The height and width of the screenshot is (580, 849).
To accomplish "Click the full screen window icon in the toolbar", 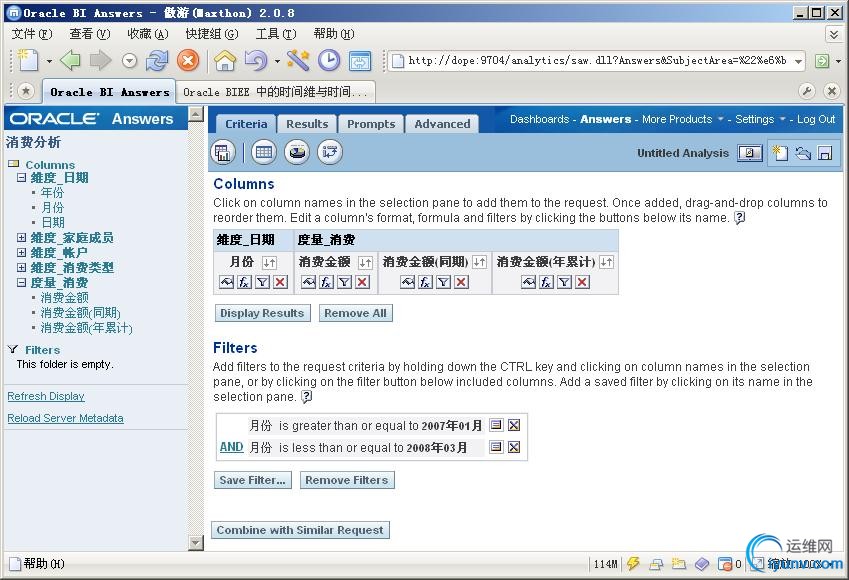I will [x=360, y=61].
